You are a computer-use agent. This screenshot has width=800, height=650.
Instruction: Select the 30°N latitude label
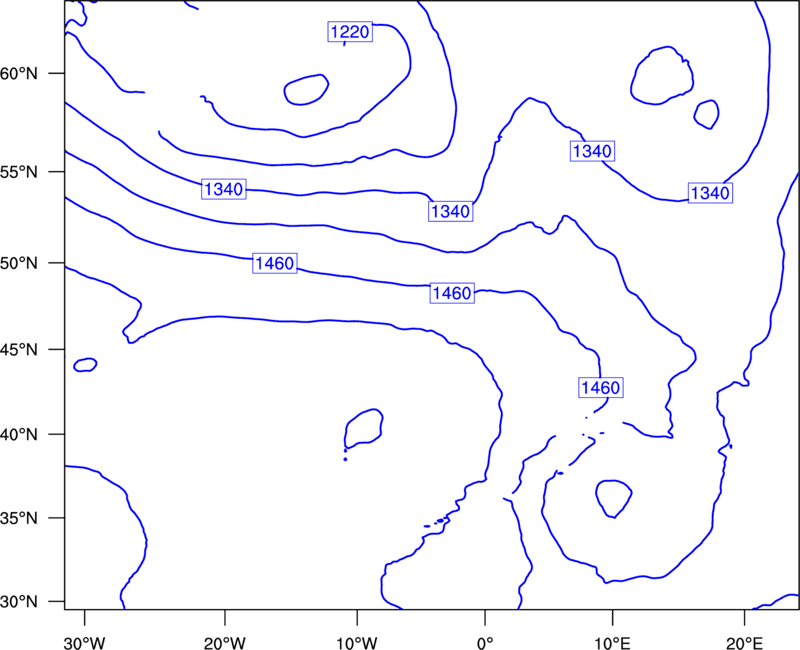(19, 602)
